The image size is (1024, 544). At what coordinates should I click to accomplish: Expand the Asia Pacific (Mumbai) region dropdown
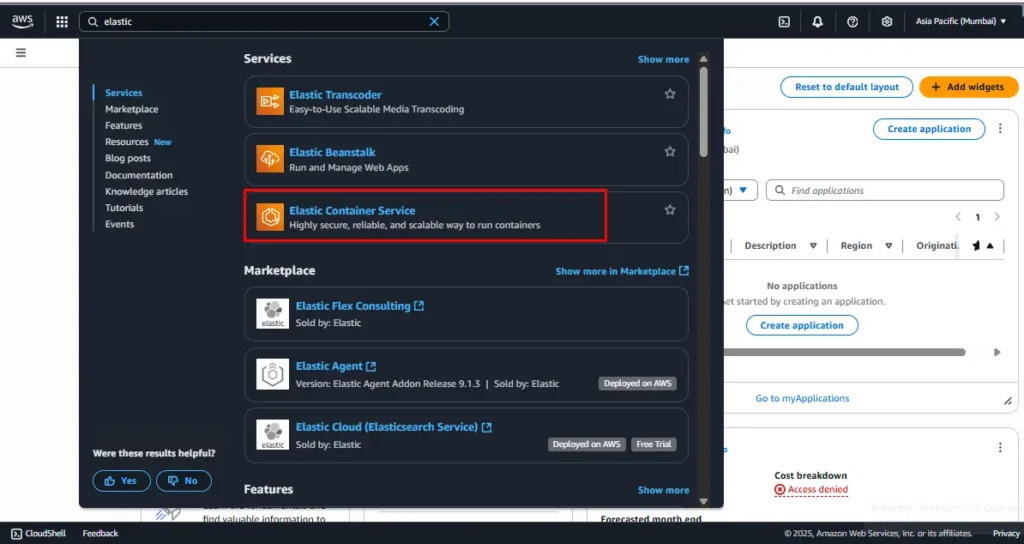point(961,22)
